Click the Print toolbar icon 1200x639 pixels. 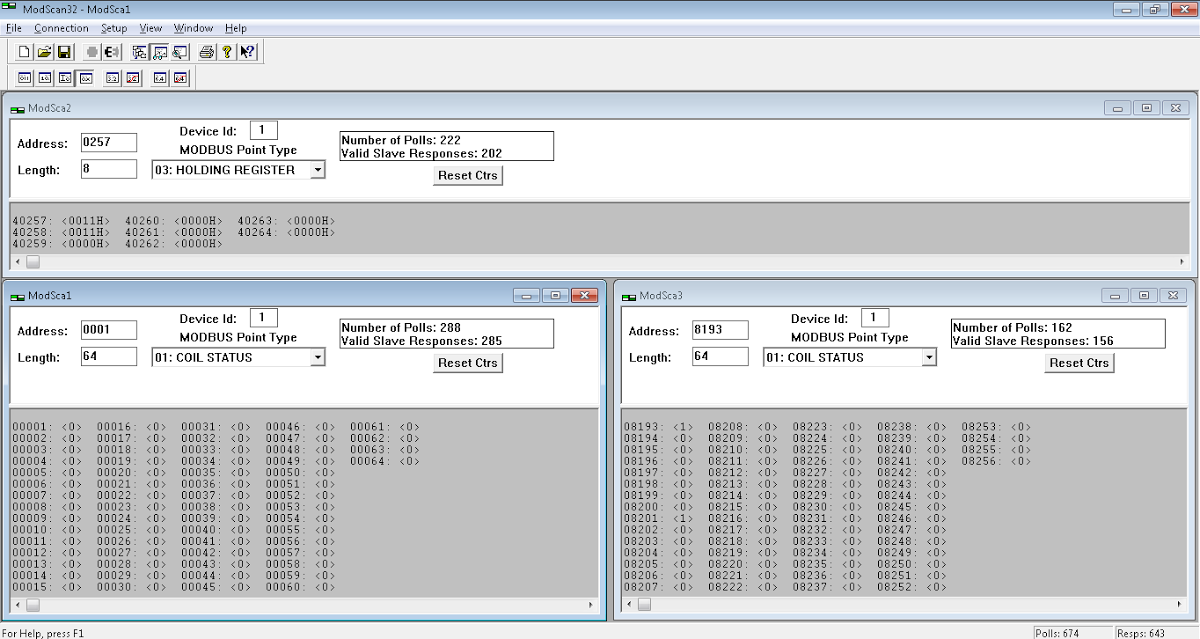click(x=207, y=52)
